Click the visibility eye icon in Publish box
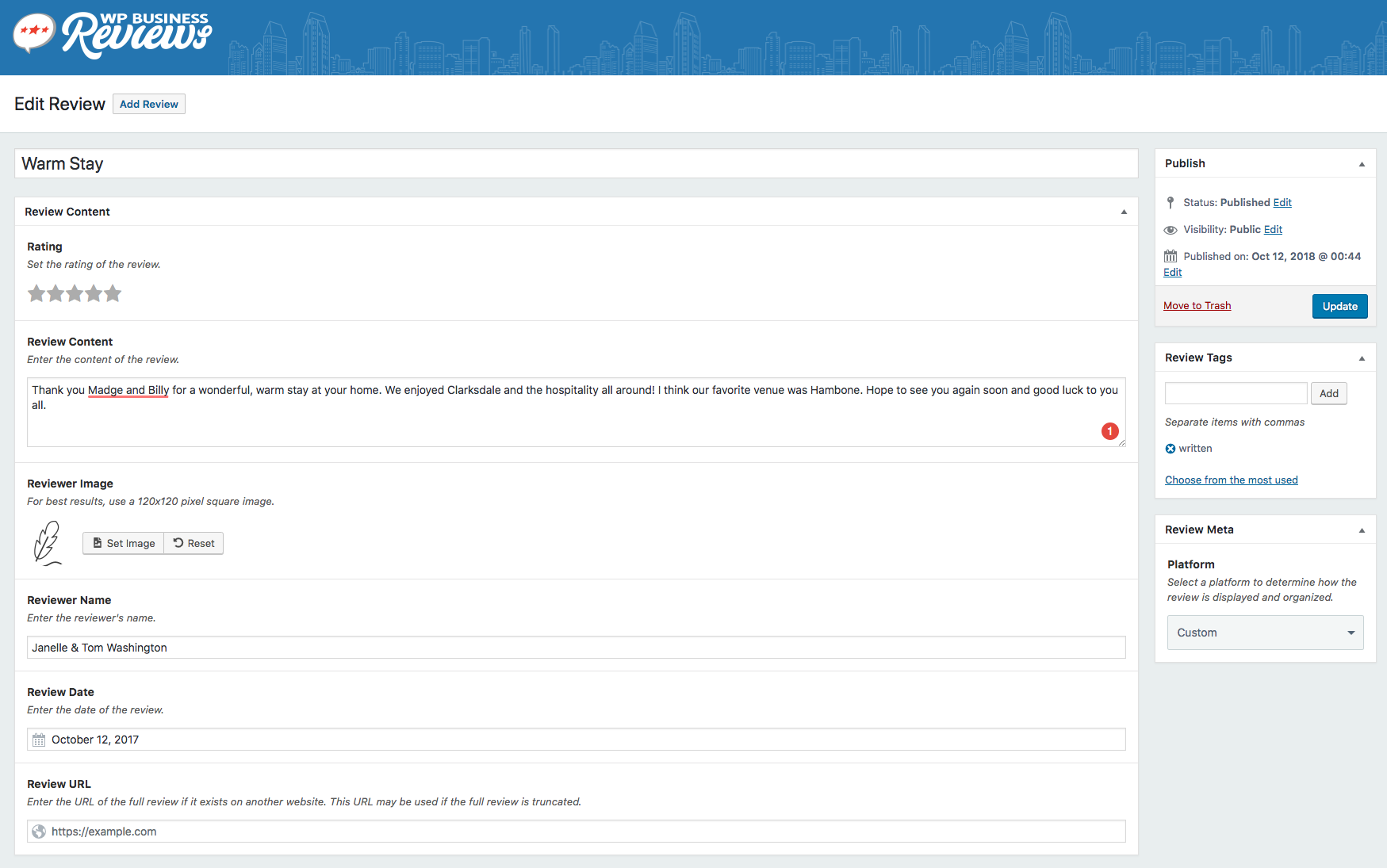The width and height of the screenshot is (1387, 868). click(1171, 230)
